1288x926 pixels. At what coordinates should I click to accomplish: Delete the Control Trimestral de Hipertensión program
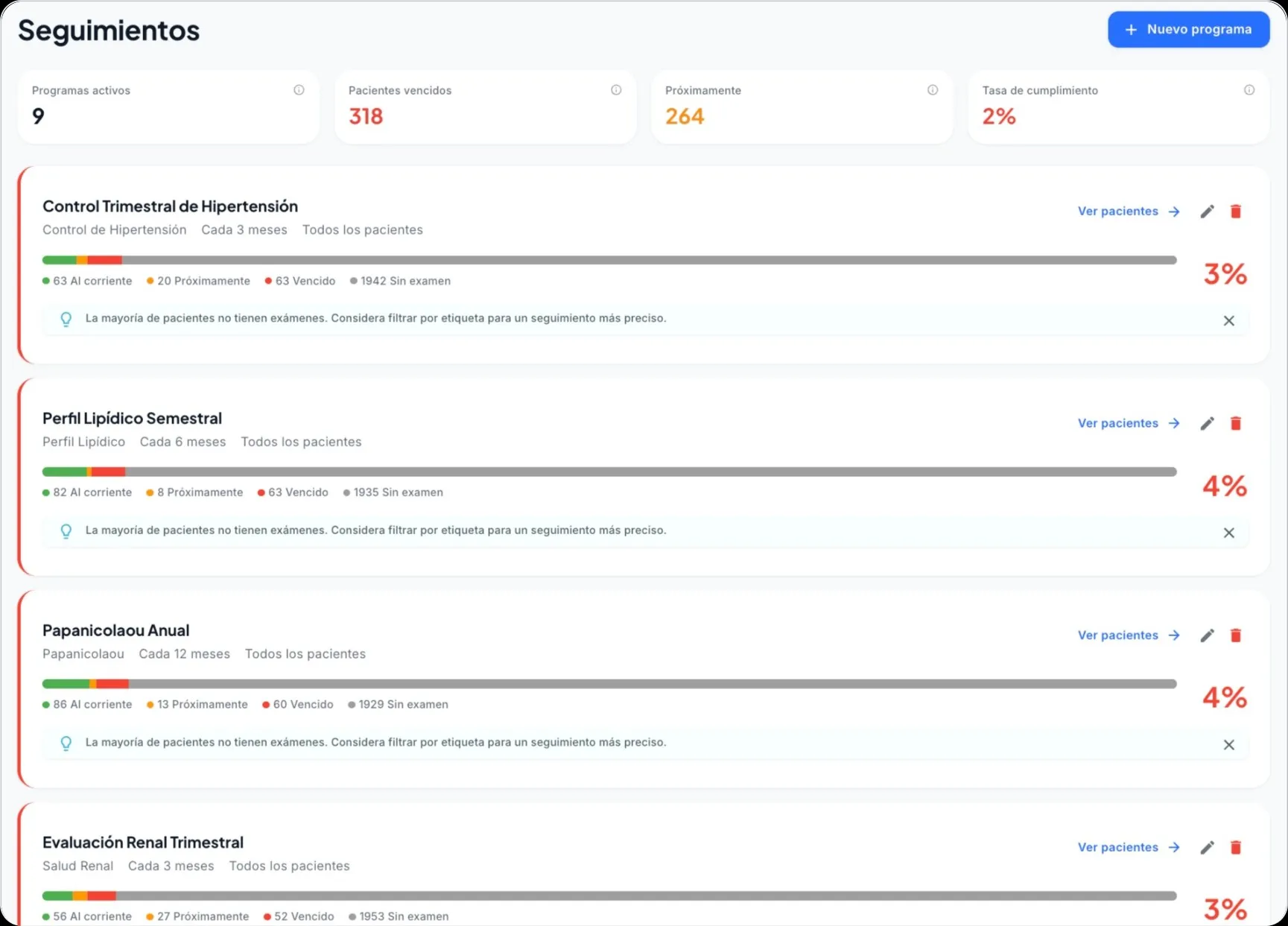click(x=1237, y=211)
